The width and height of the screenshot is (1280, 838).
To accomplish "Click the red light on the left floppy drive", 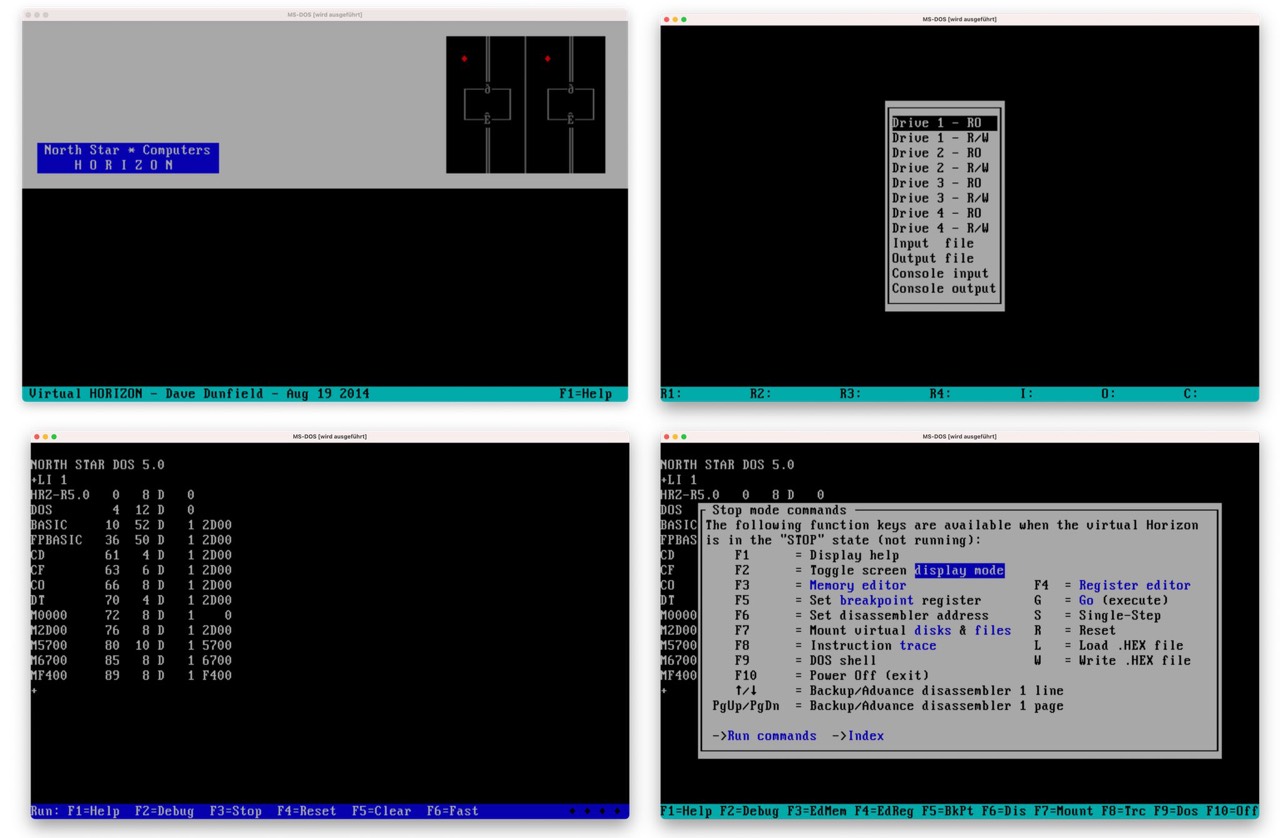I will 464,59.
